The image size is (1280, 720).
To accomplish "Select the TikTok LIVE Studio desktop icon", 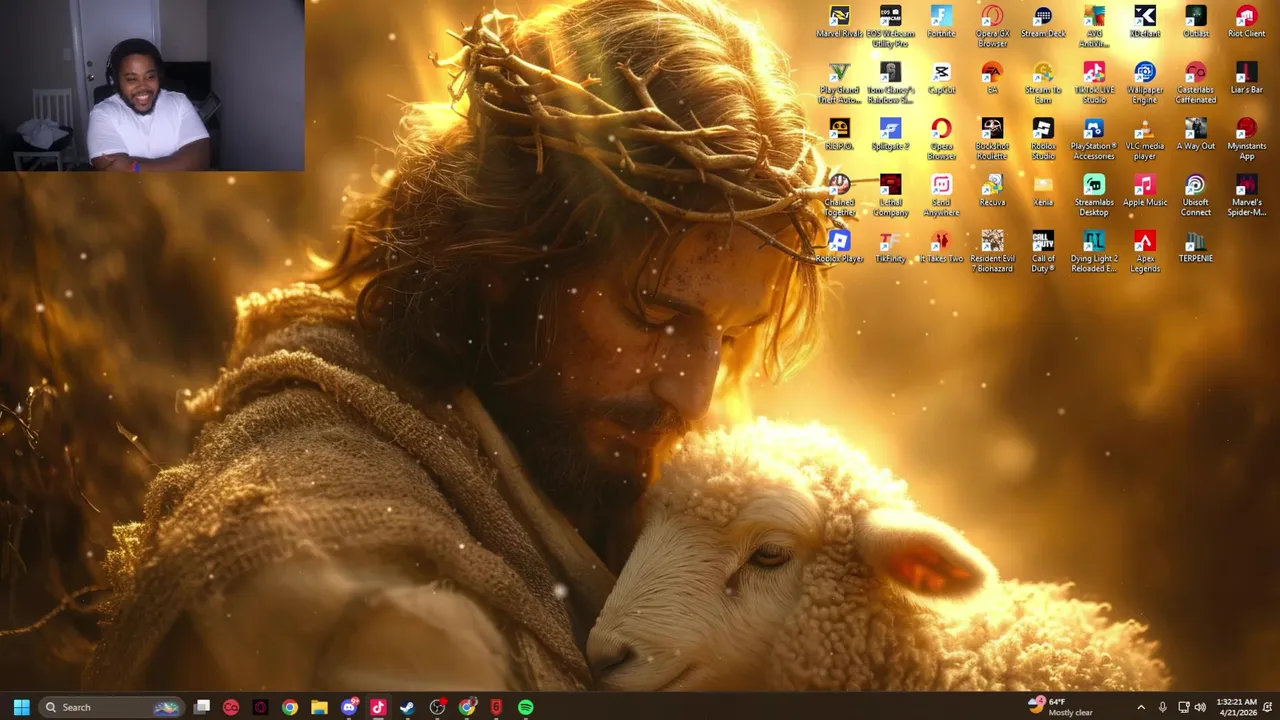I will click(1094, 83).
